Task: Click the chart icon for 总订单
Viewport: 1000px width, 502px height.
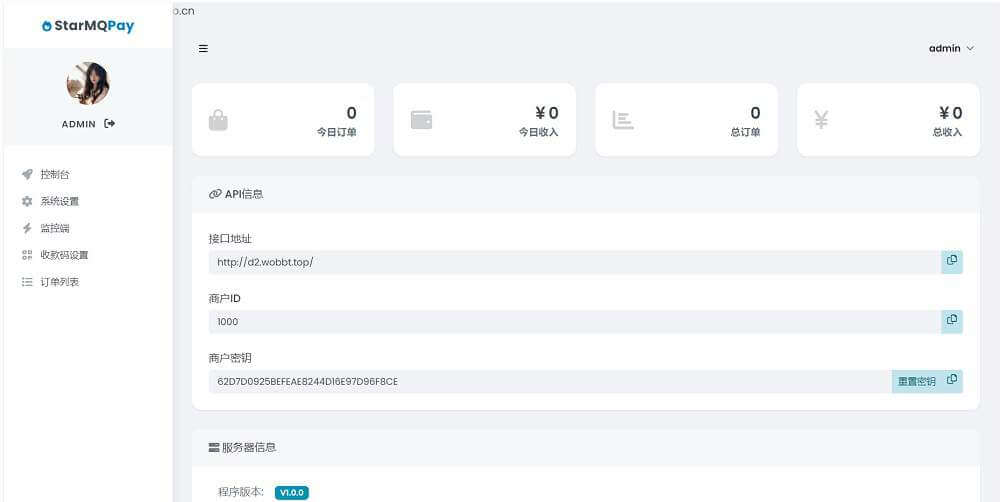Action: pos(623,120)
